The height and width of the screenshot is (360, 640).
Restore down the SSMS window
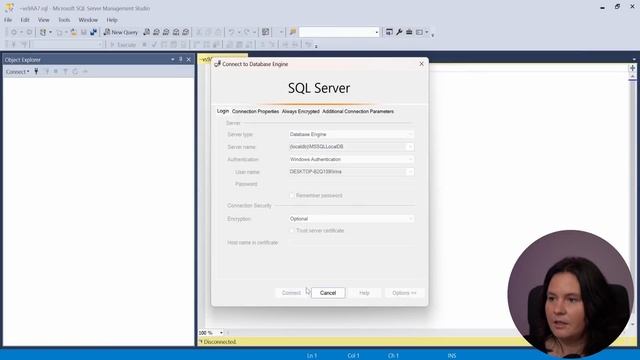[617, 7]
